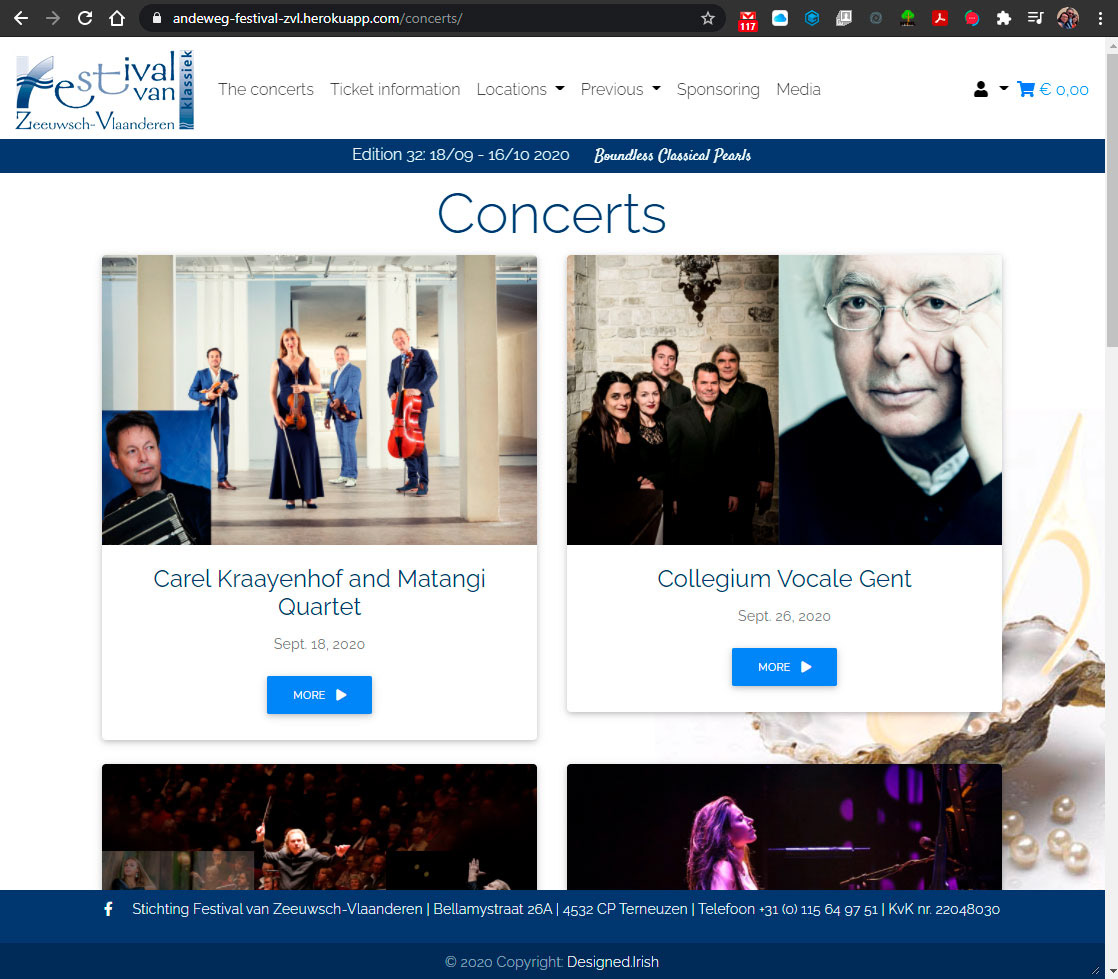Bookmark page with the star icon
The width and height of the screenshot is (1118, 979).
707,18
